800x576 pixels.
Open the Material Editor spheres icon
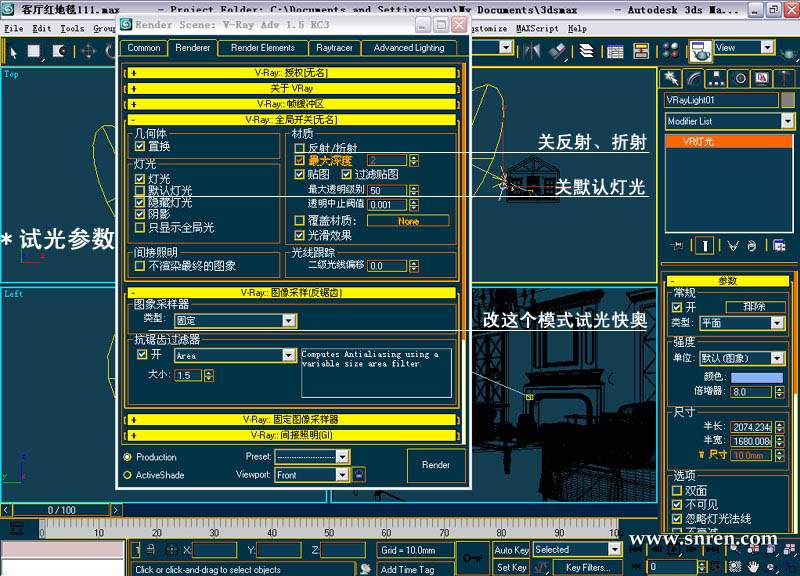click(671, 51)
